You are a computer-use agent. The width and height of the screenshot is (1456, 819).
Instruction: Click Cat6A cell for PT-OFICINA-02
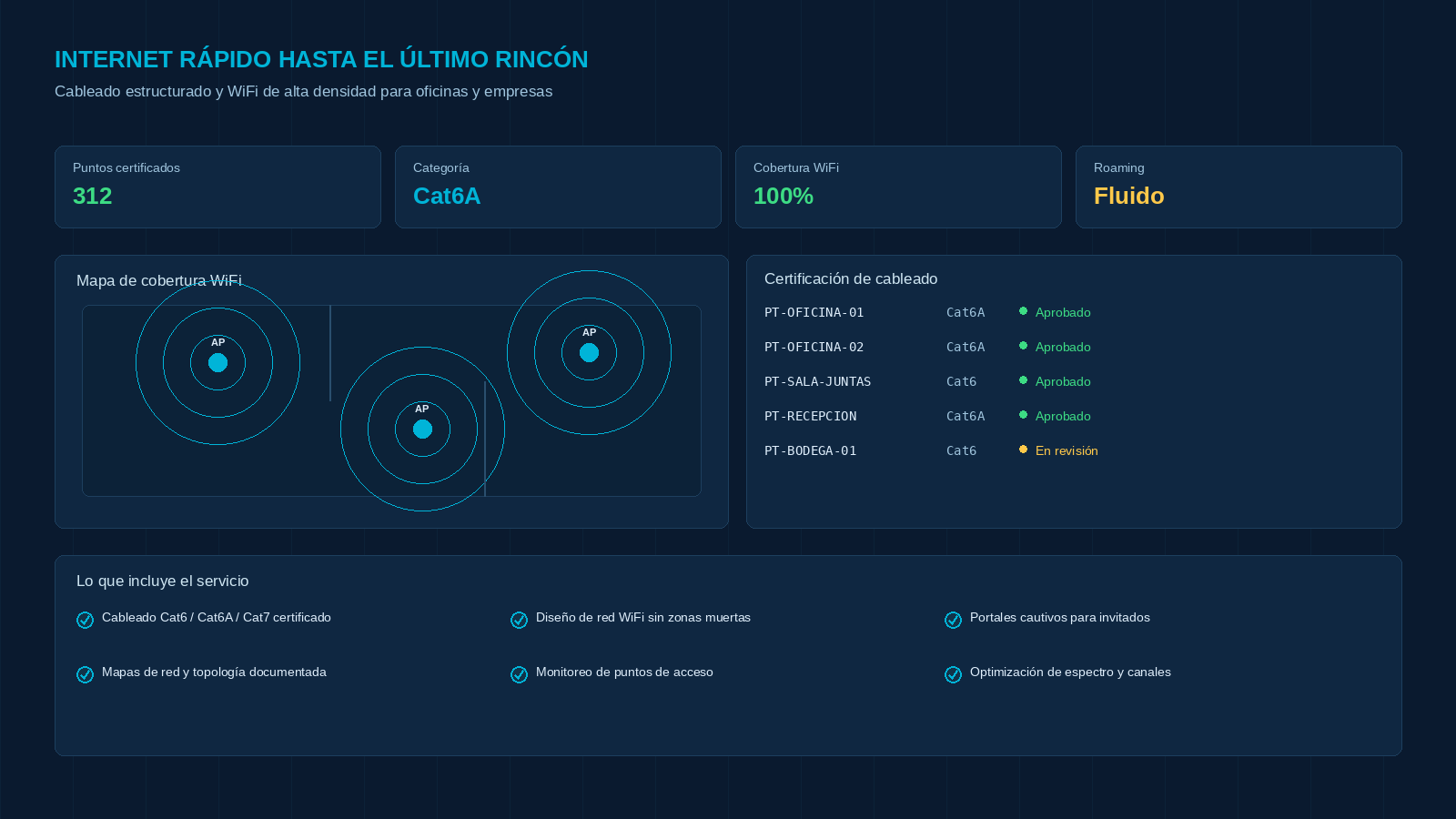(x=966, y=347)
